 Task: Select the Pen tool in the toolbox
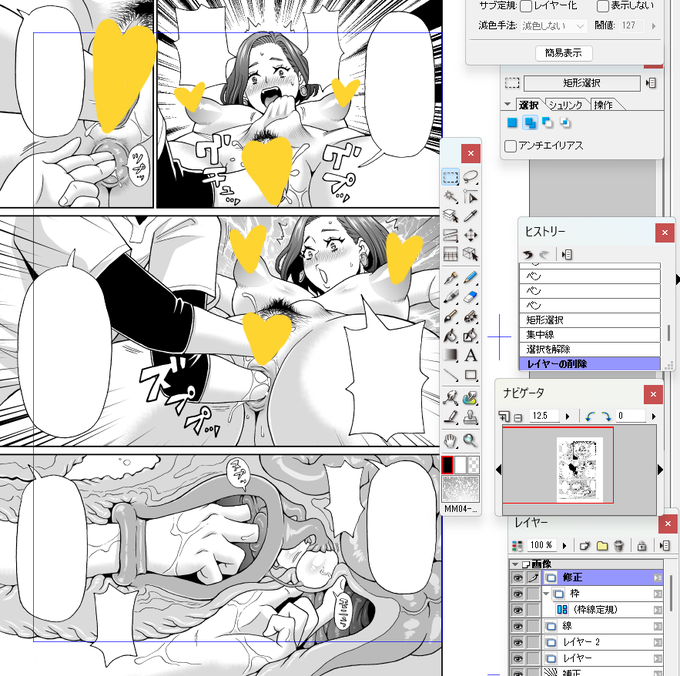pos(451,278)
